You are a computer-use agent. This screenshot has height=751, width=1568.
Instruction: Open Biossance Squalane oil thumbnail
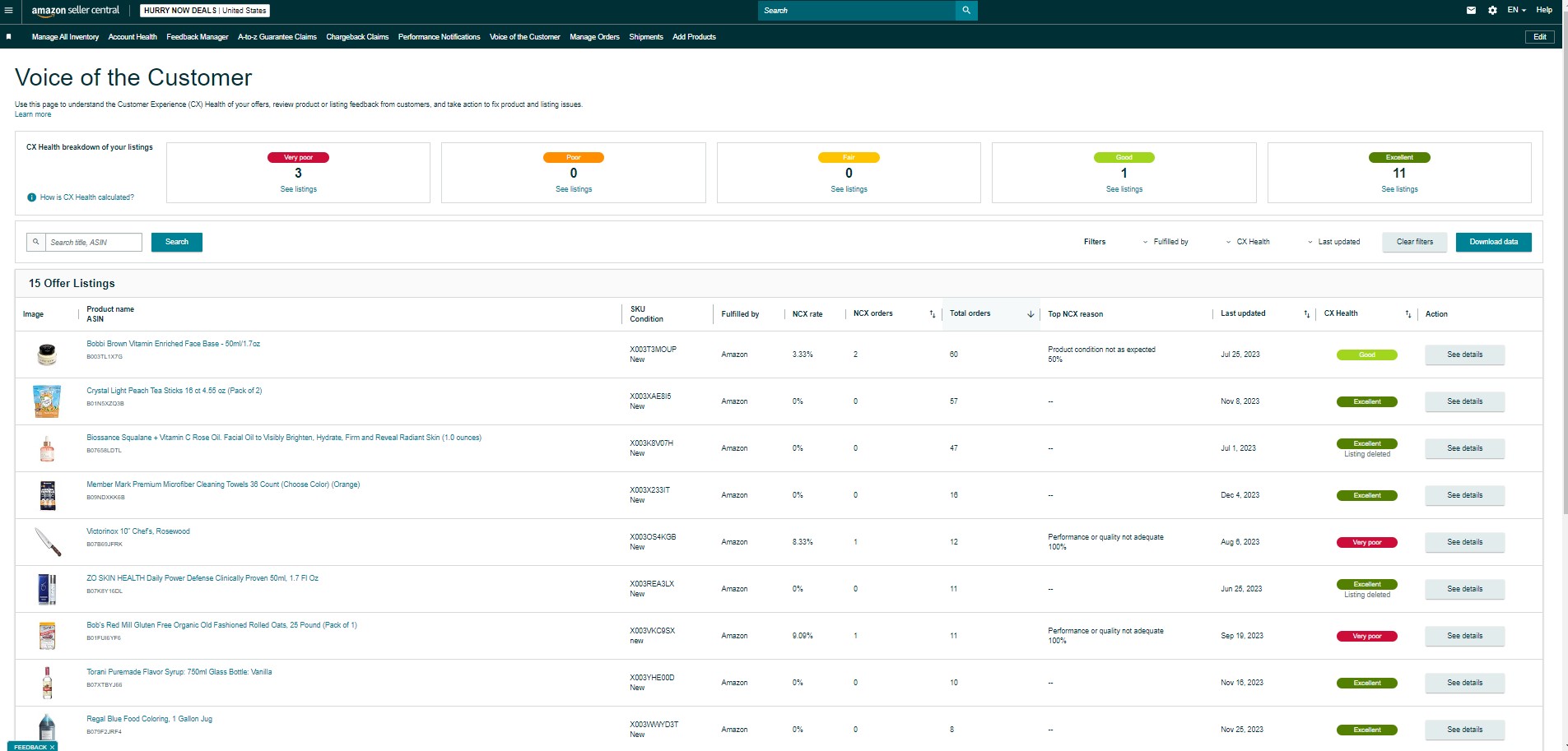pyautogui.click(x=47, y=448)
